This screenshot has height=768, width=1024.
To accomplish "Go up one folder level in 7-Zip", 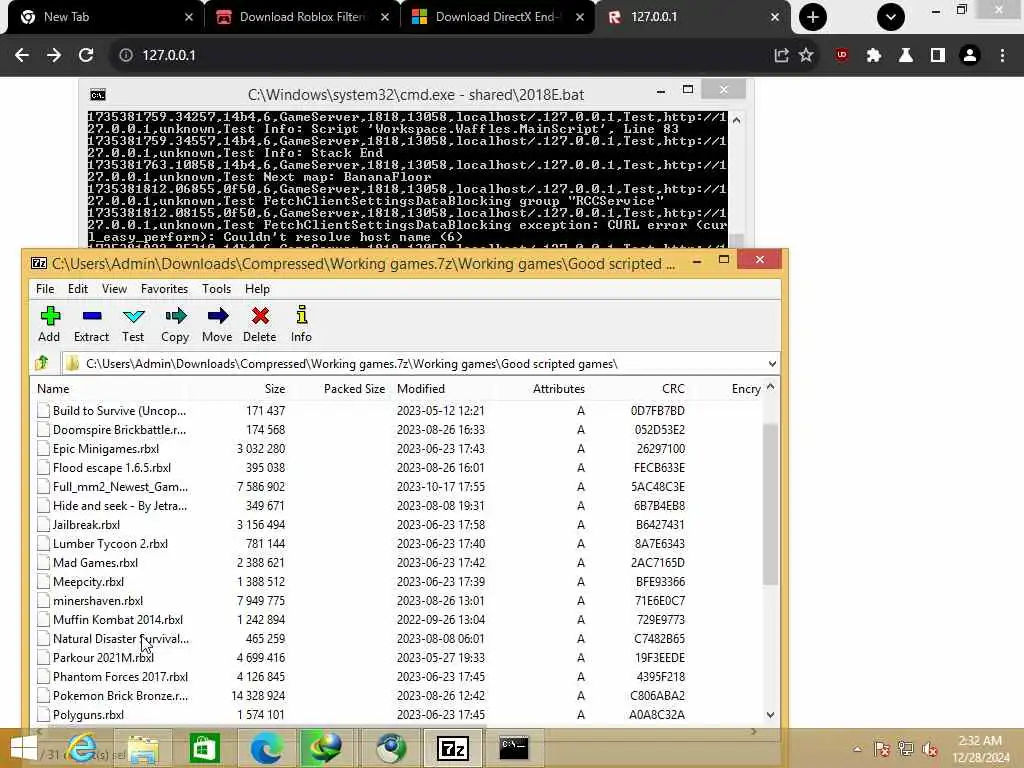I will (x=42, y=363).
